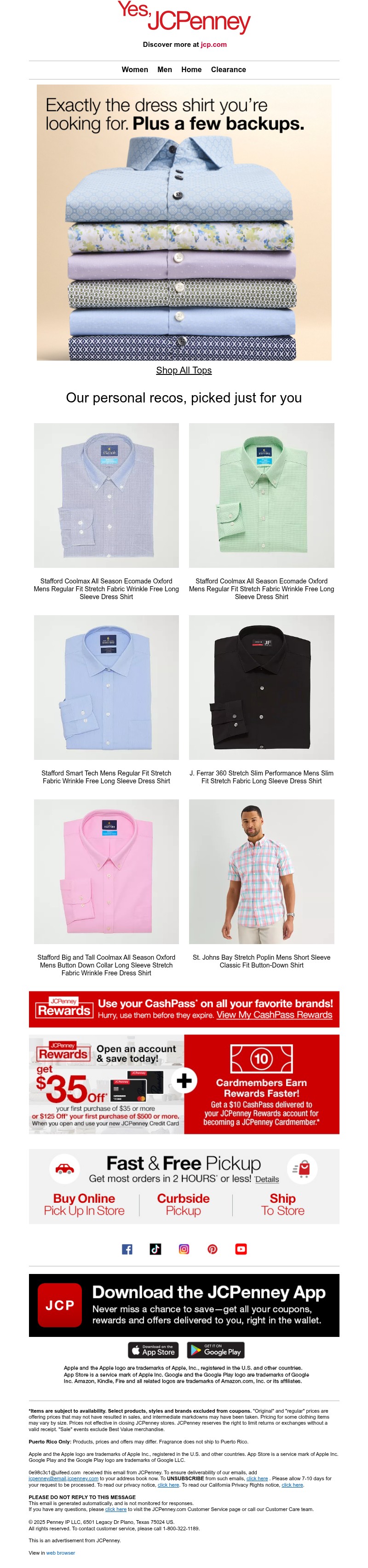
Task: Open Fast & Free Pickup Details link
Action: (x=267, y=1180)
